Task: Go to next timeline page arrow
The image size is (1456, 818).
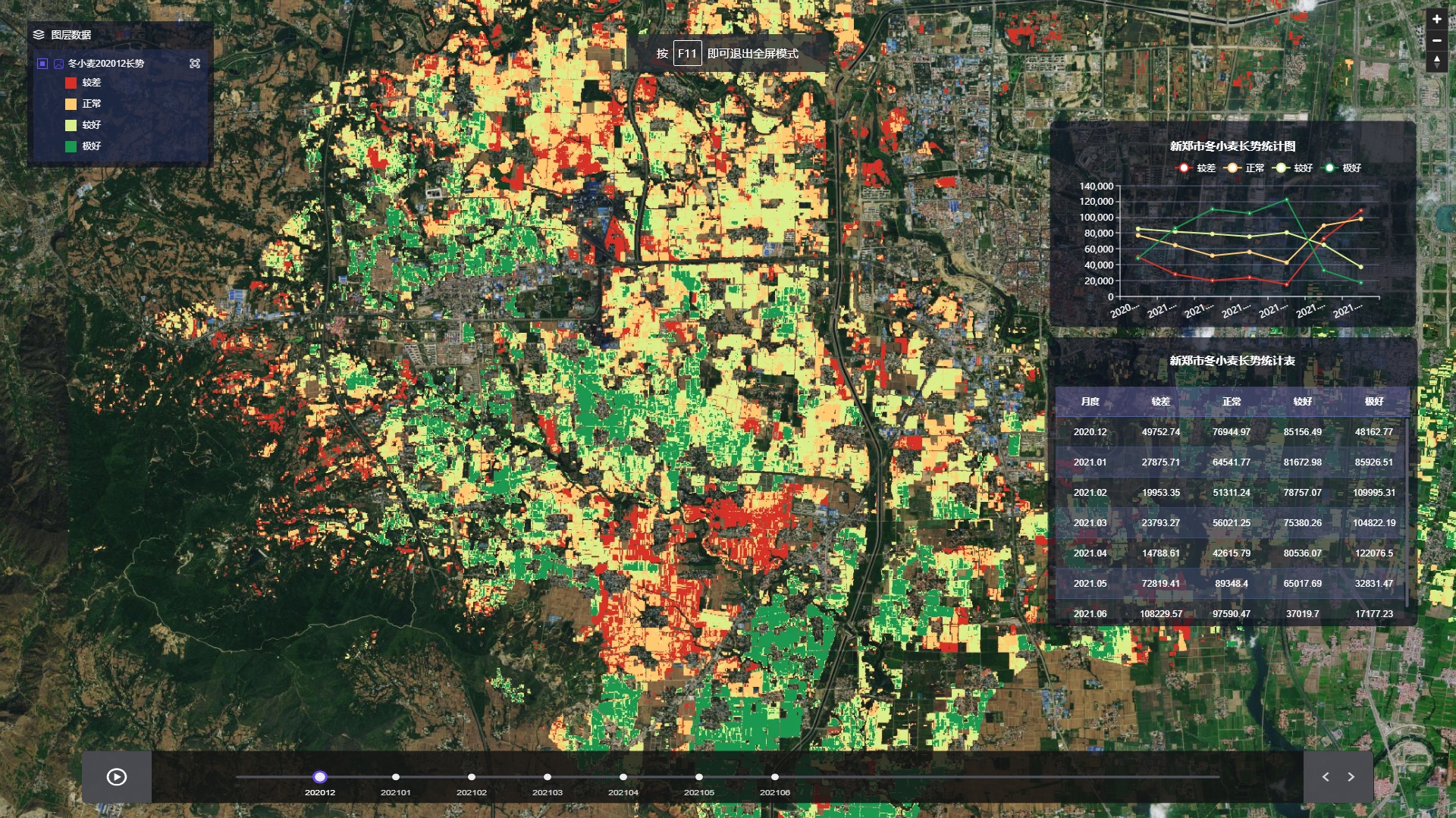Action: [x=1351, y=776]
